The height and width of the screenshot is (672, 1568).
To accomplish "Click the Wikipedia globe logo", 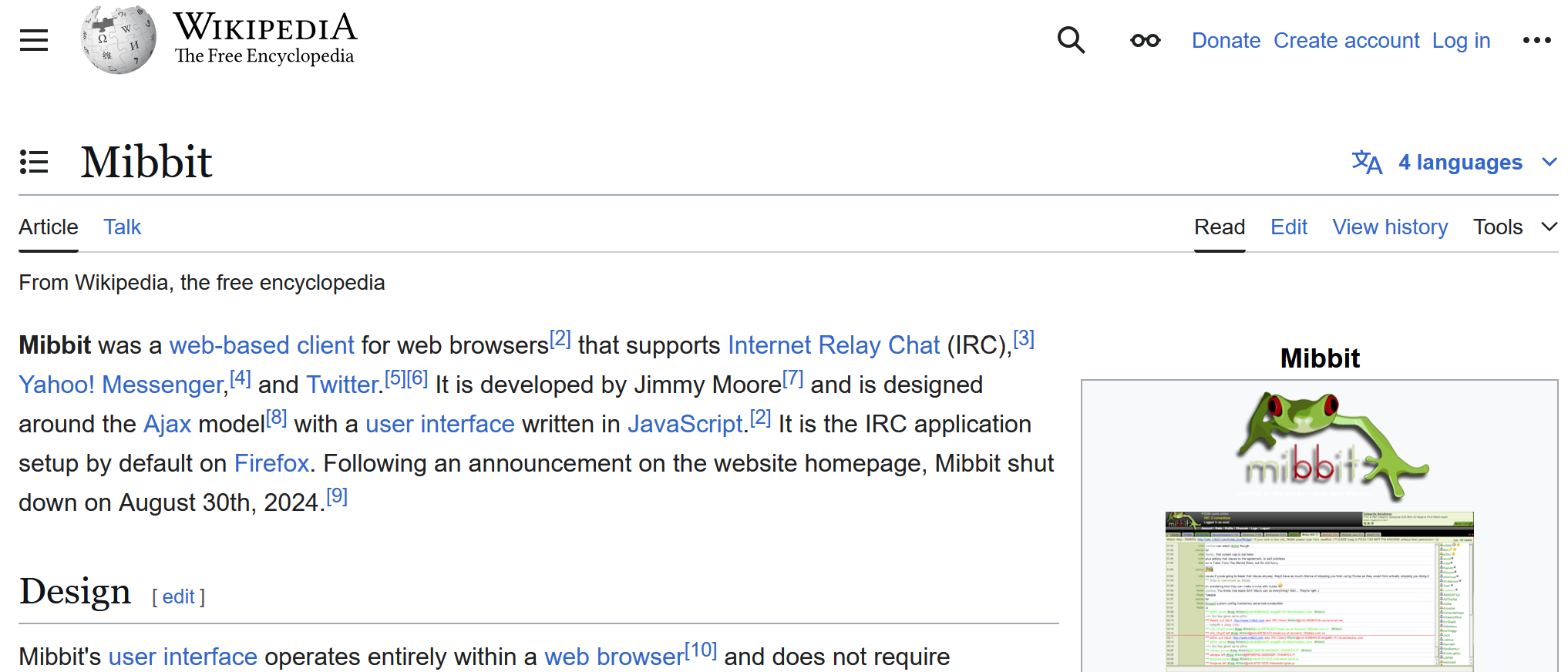I will pos(118,40).
